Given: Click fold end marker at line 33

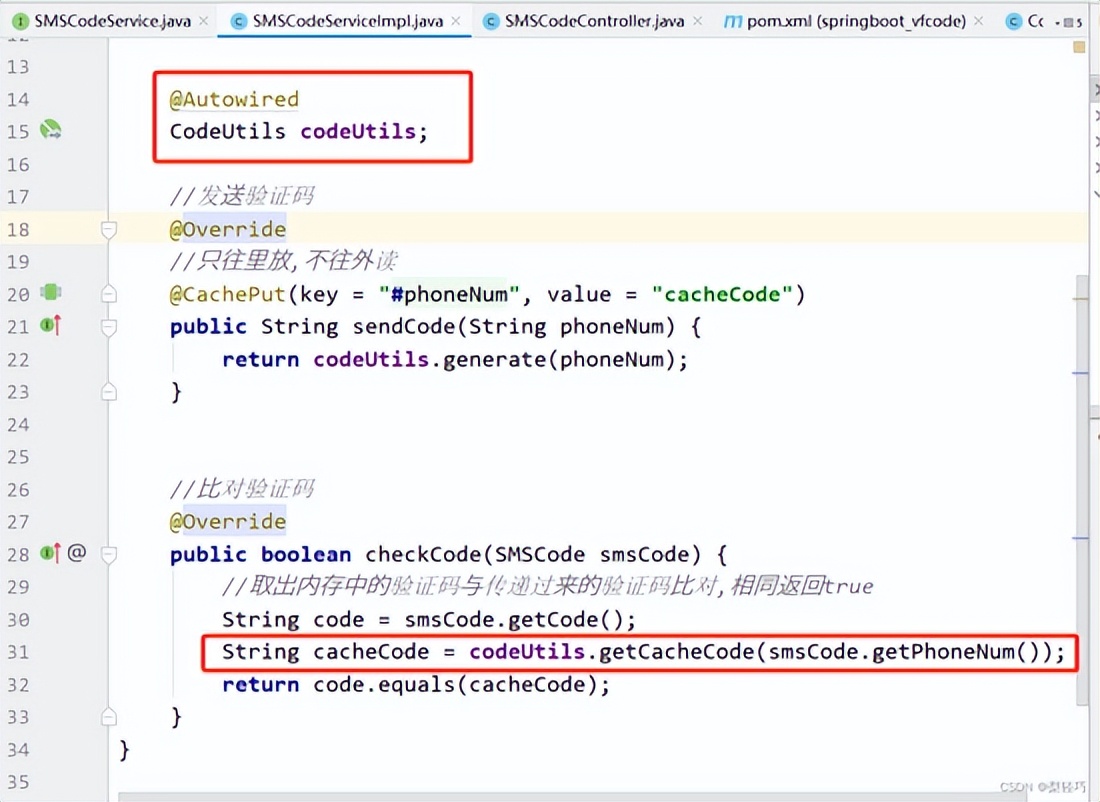Looking at the screenshot, I should tap(109, 716).
